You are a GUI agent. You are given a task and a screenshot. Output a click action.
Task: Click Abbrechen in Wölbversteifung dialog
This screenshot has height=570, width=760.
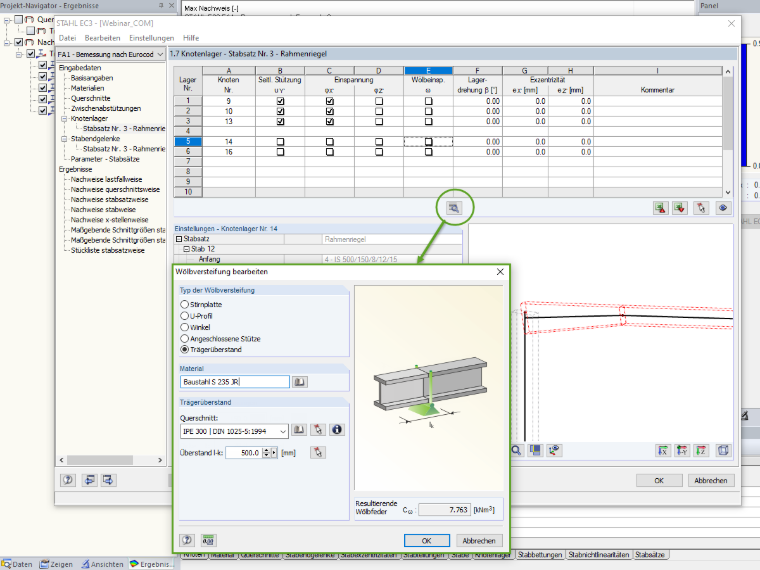pos(479,540)
